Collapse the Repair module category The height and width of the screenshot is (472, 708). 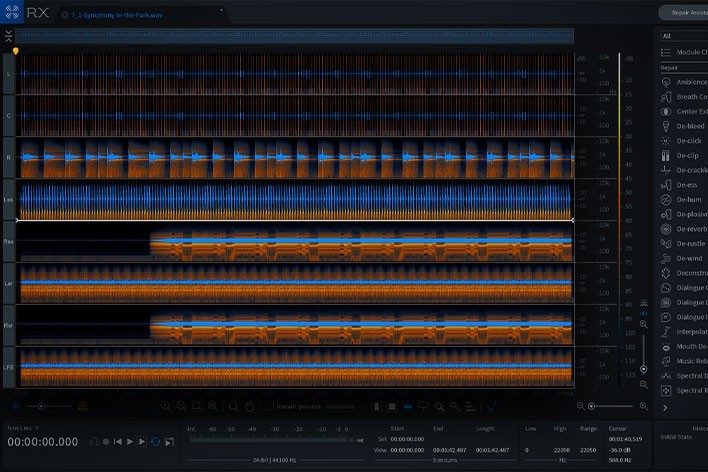(685, 68)
